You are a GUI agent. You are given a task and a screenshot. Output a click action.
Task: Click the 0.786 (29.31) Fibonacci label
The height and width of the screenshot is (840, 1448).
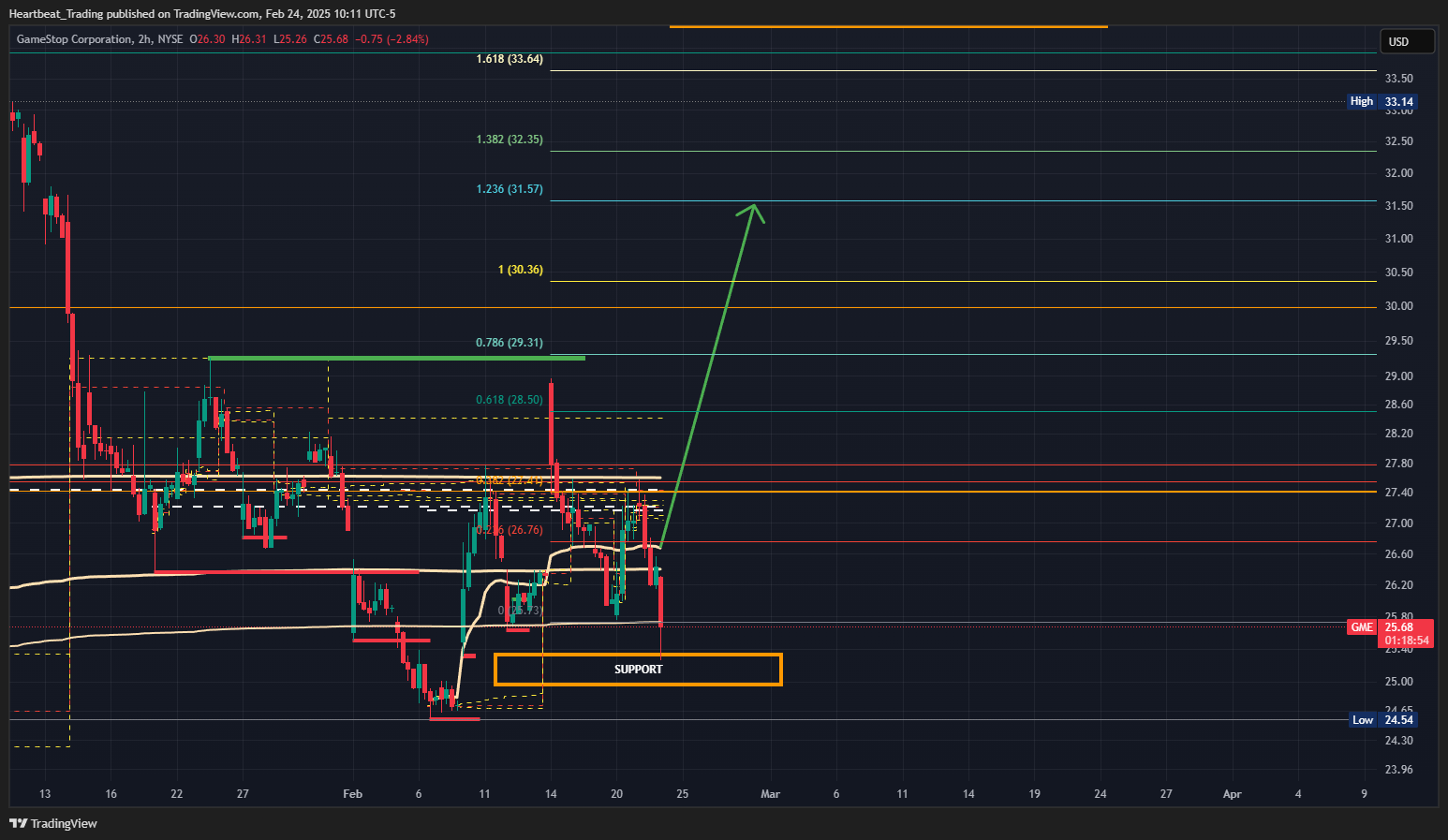(x=510, y=343)
